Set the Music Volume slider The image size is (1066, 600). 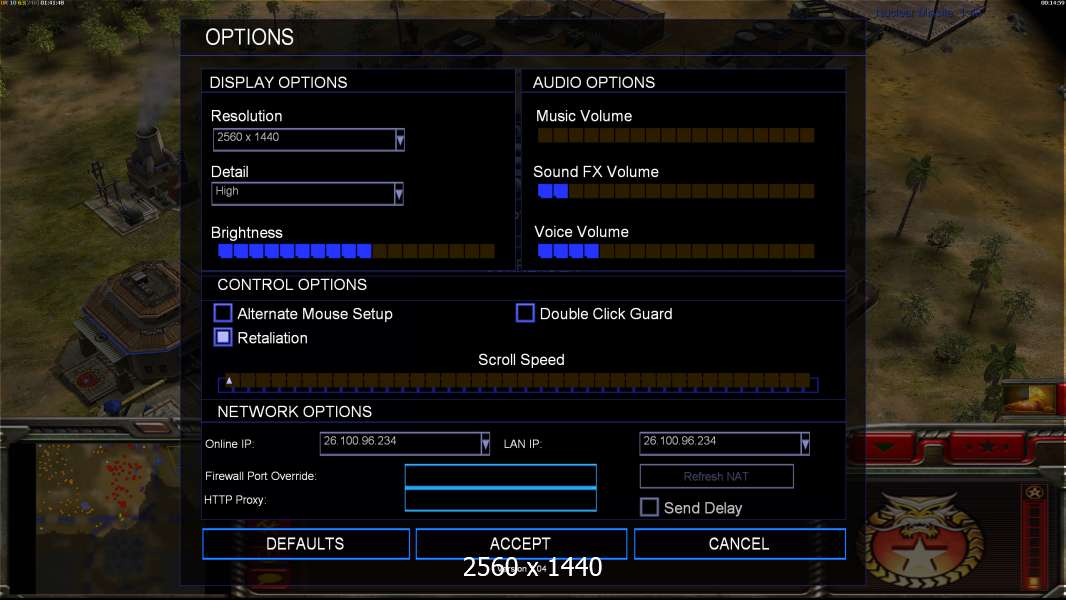676,135
